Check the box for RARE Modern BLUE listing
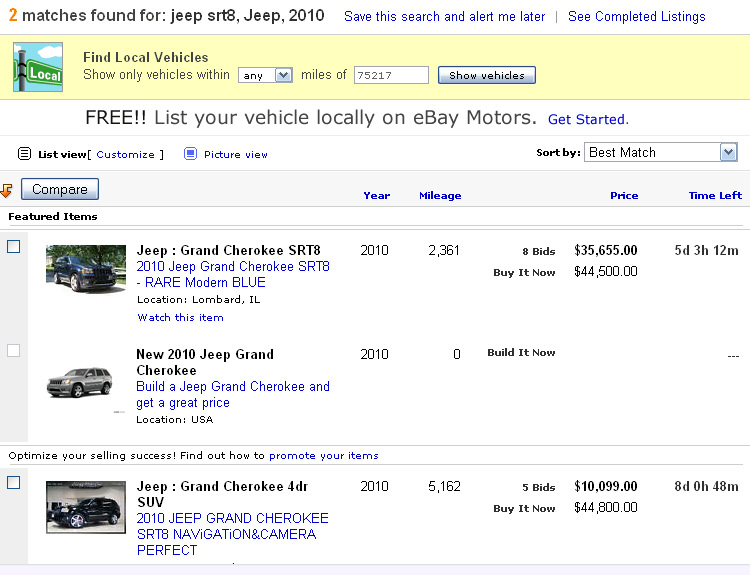The width and height of the screenshot is (750, 575). (x=14, y=247)
